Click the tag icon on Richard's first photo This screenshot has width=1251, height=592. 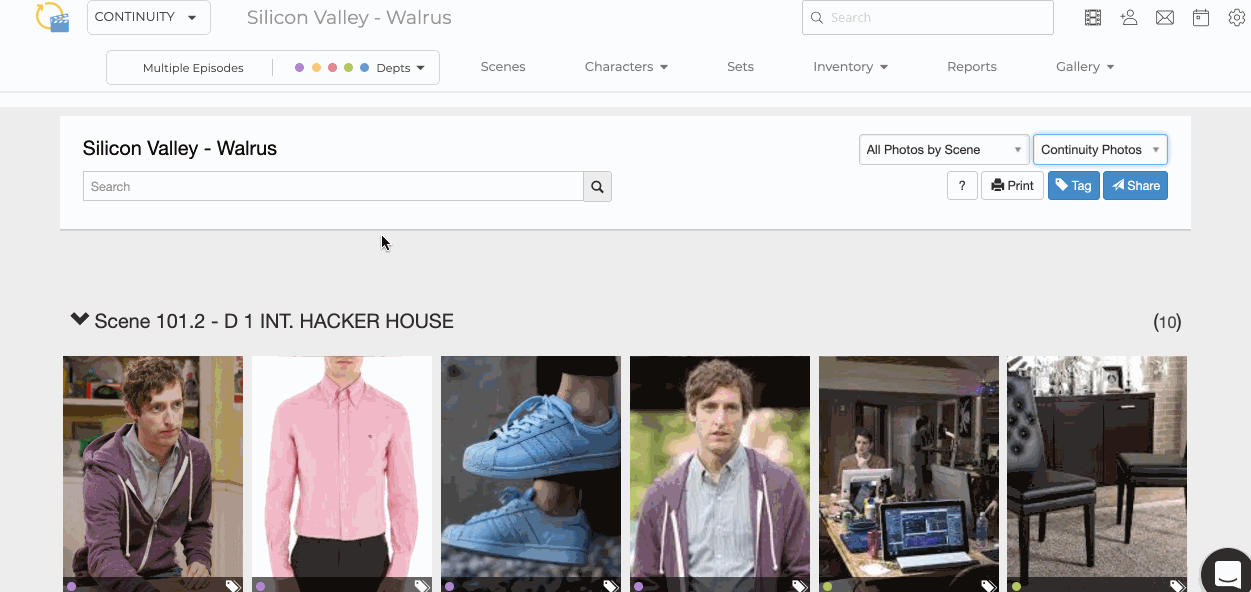(x=232, y=586)
